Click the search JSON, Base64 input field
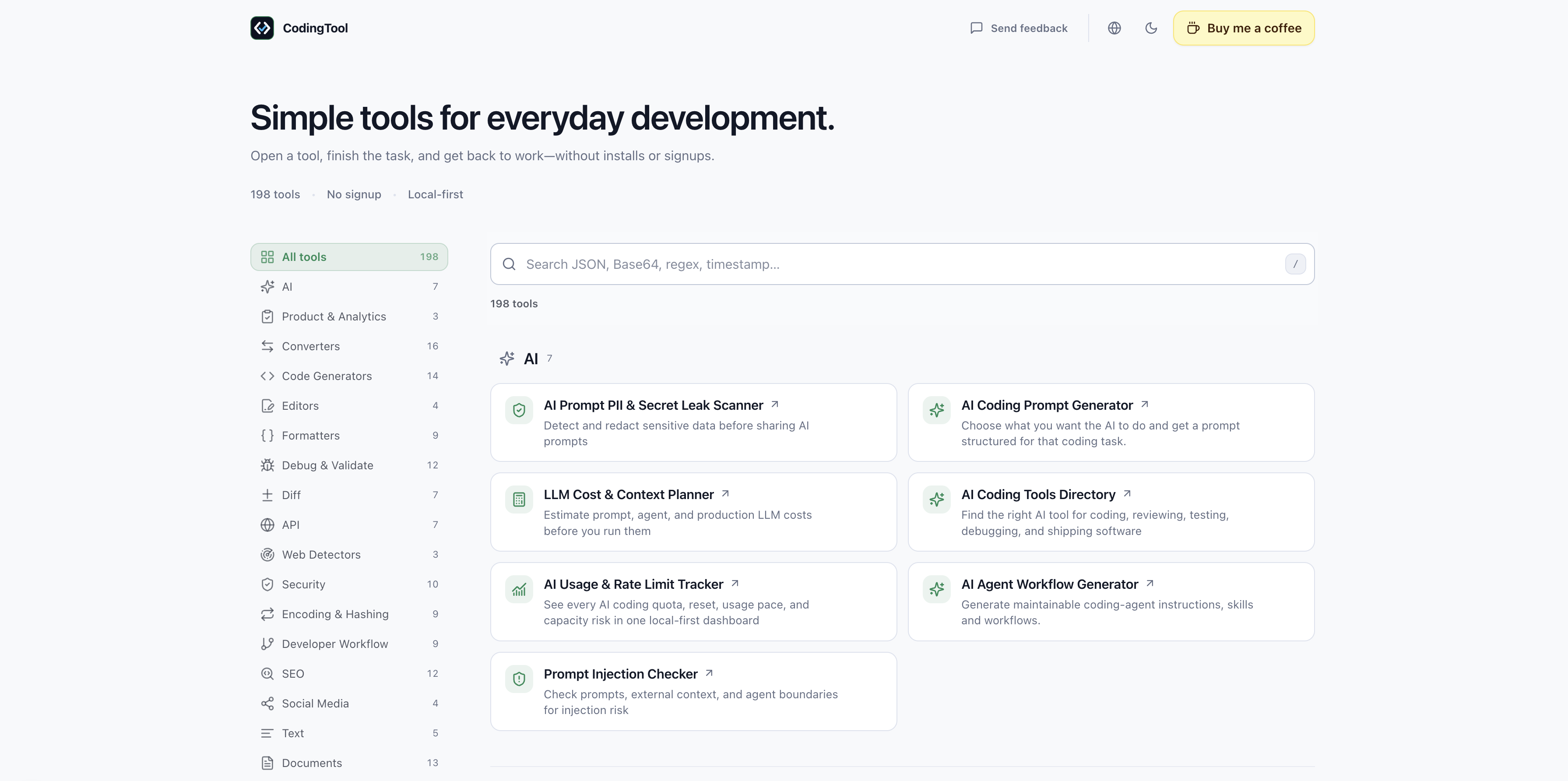 [902, 264]
